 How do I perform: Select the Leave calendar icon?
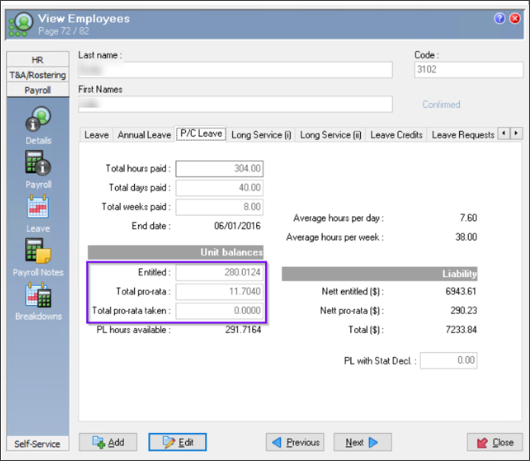[x=38, y=207]
